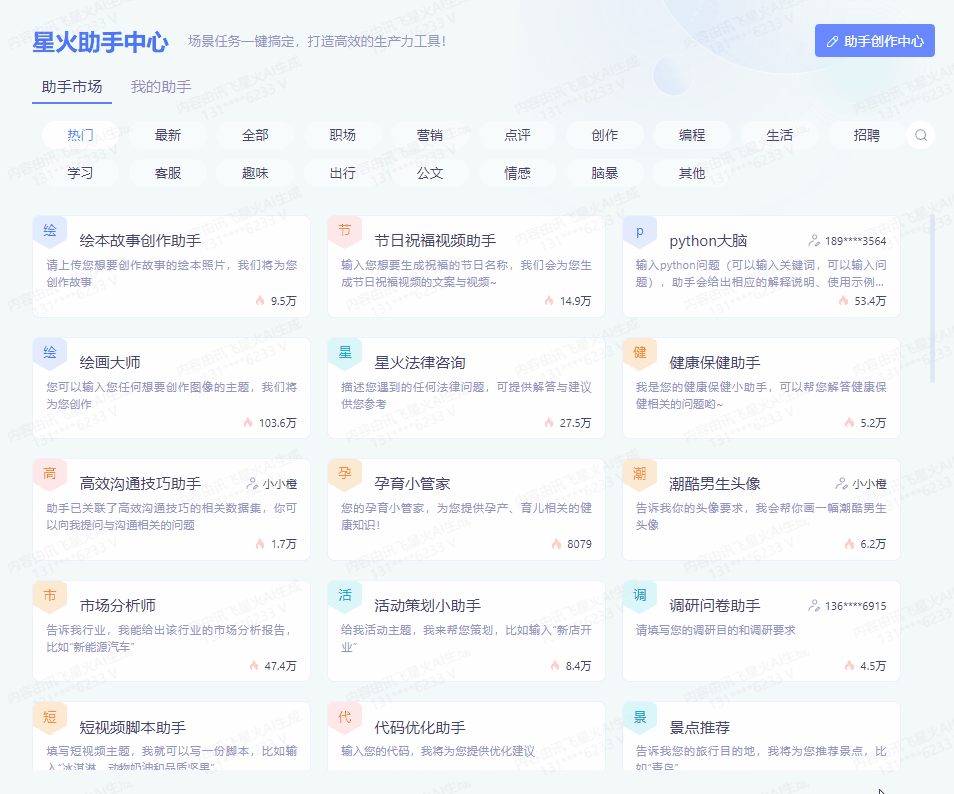Viewport: 954px width, 794px height.
Task: Click the search magnifier icon
Action: pyautogui.click(x=920, y=134)
